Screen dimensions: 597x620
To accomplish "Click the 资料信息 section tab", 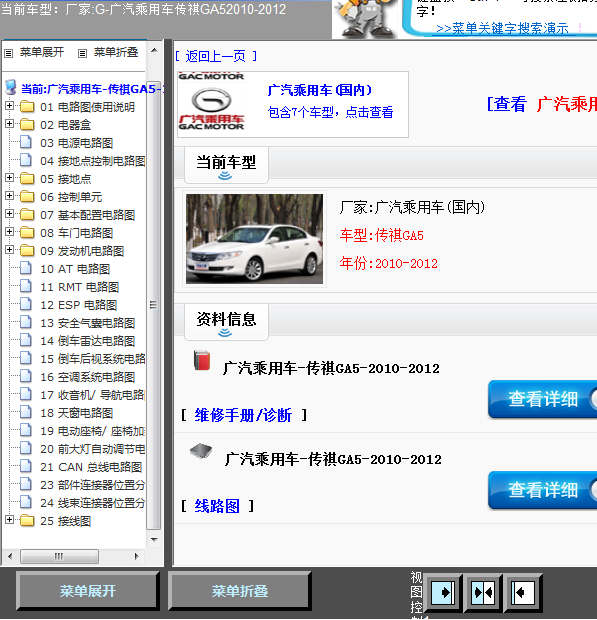I will (x=226, y=322).
